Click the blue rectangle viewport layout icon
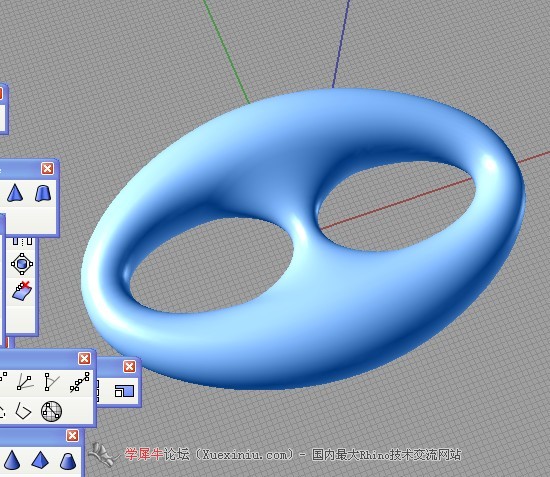This screenshot has height=477, width=550. (x=125, y=390)
